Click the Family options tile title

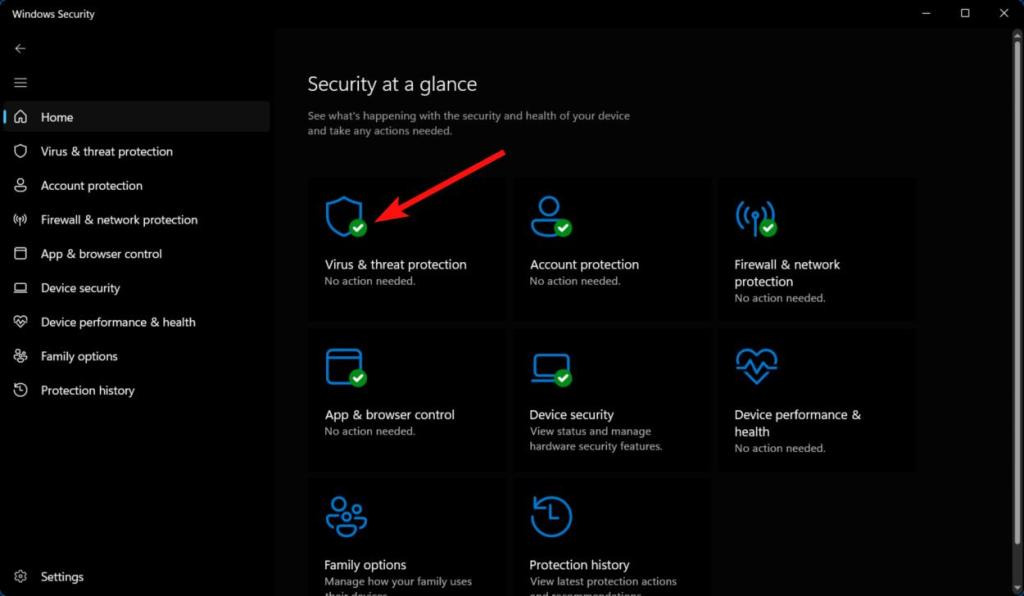(365, 565)
